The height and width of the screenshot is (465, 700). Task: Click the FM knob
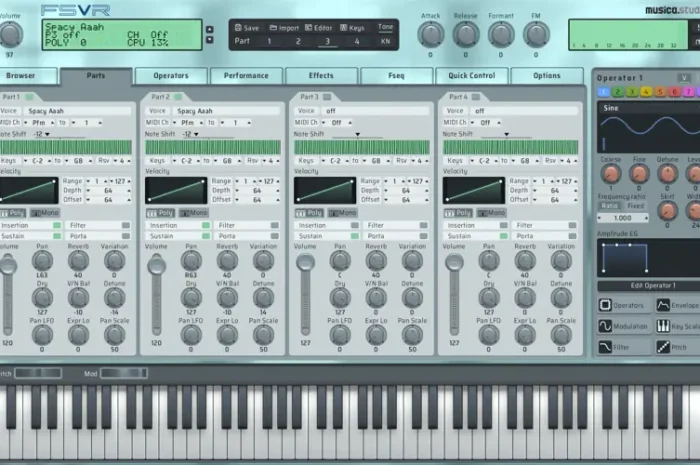click(x=536, y=35)
